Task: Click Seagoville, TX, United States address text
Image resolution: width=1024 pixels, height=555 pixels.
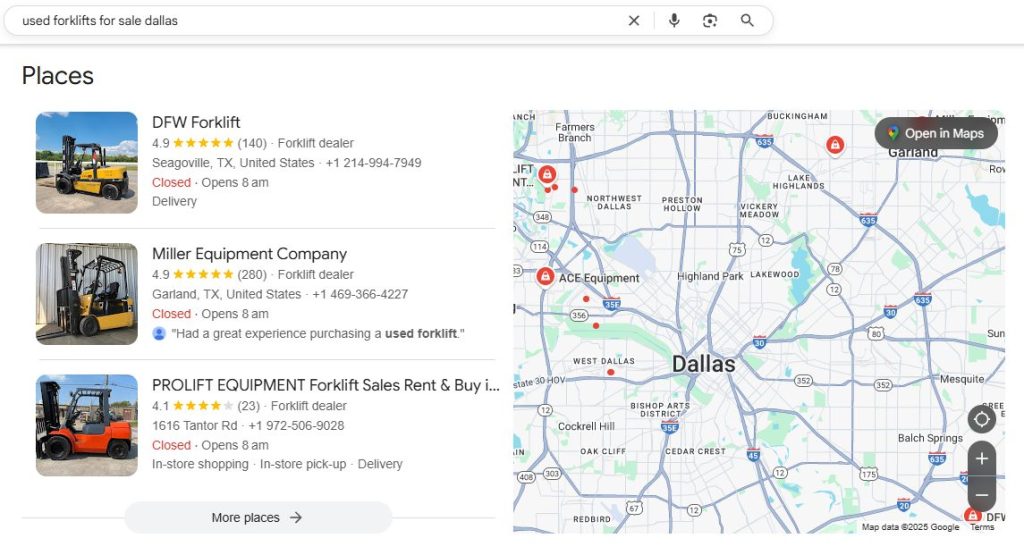Action: (x=233, y=163)
